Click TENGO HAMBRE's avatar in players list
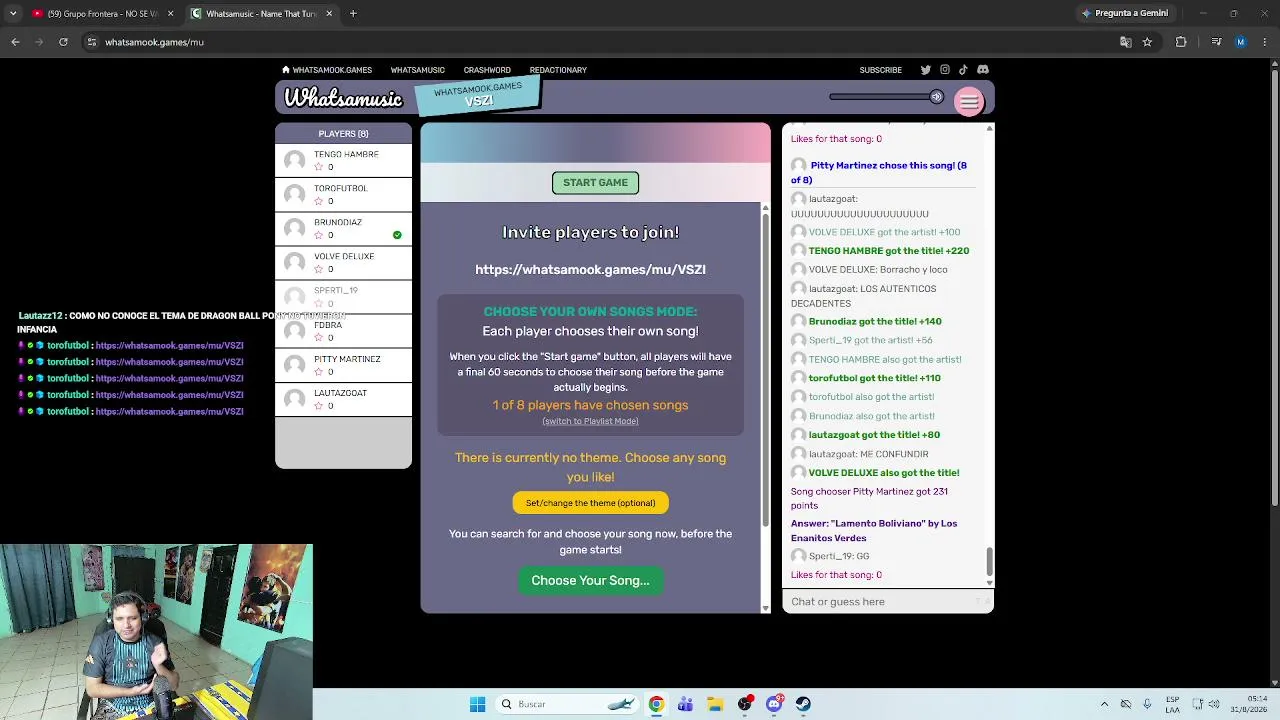The height and width of the screenshot is (720, 1280). pos(294,161)
